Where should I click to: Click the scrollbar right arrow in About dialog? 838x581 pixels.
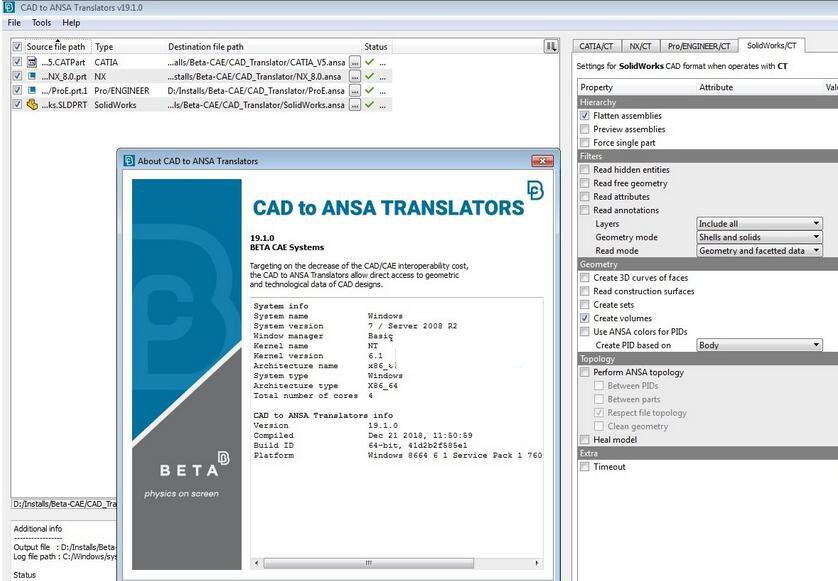537,563
